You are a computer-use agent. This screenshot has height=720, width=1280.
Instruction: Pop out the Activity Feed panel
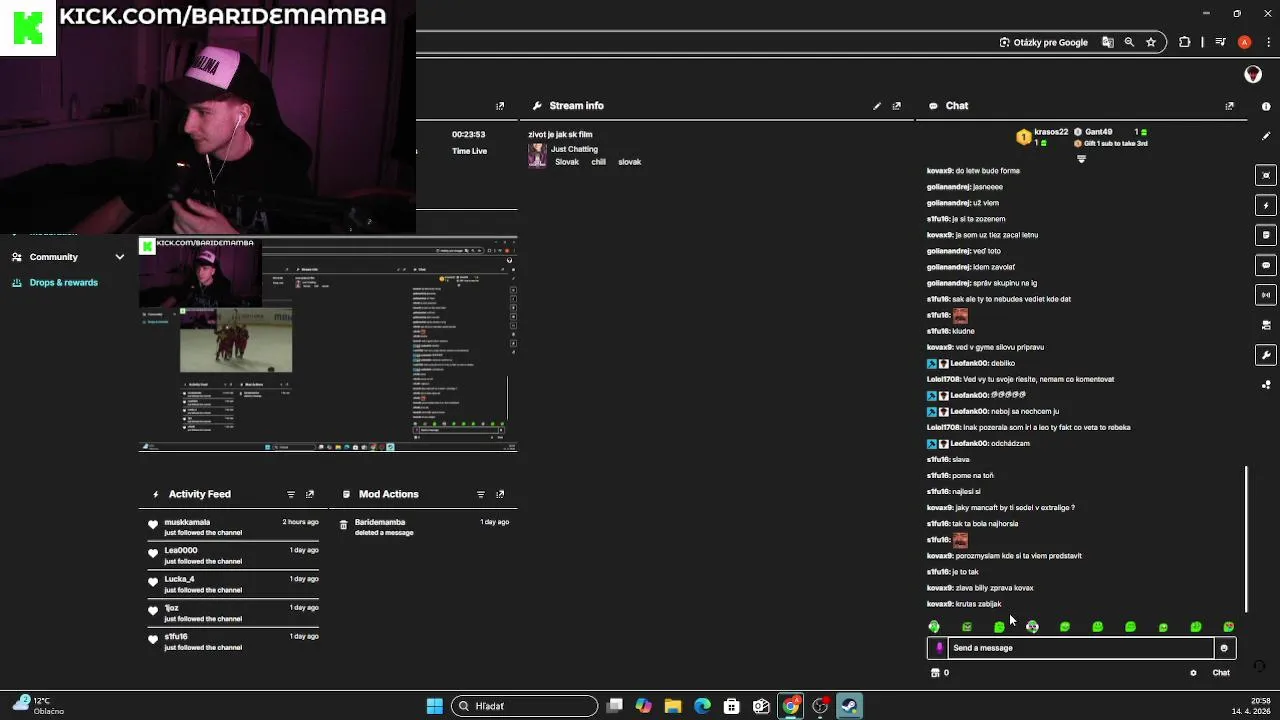310,494
